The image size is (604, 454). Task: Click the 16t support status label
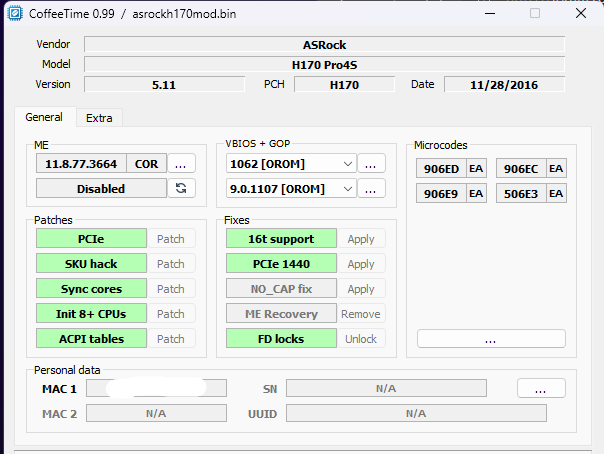(281, 239)
